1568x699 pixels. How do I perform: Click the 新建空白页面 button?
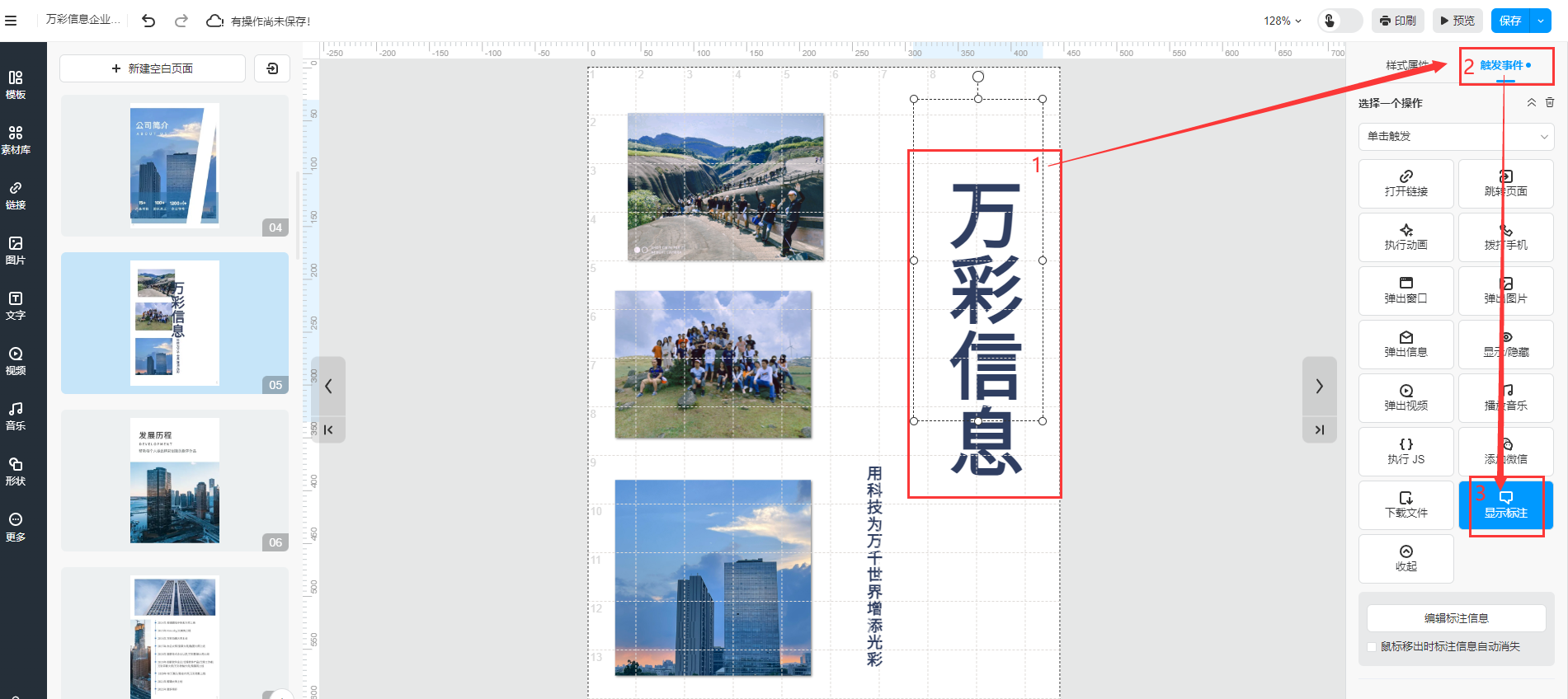(153, 68)
